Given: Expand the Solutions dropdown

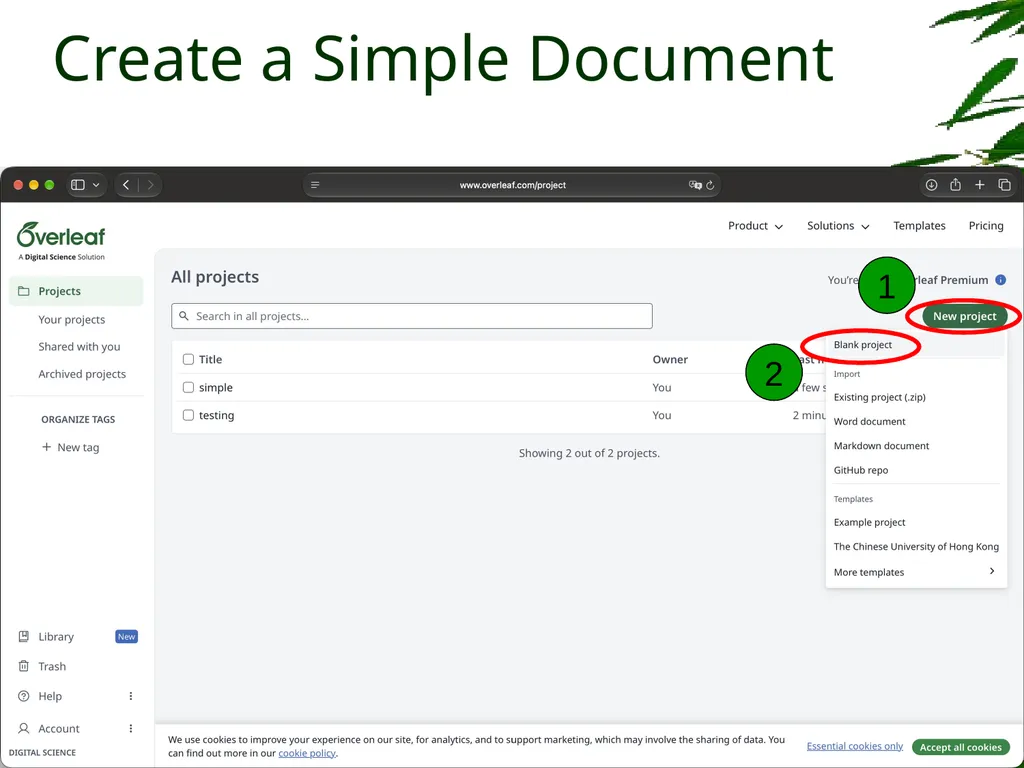Looking at the screenshot, I should pyautogui.click(x=838, y=226).
